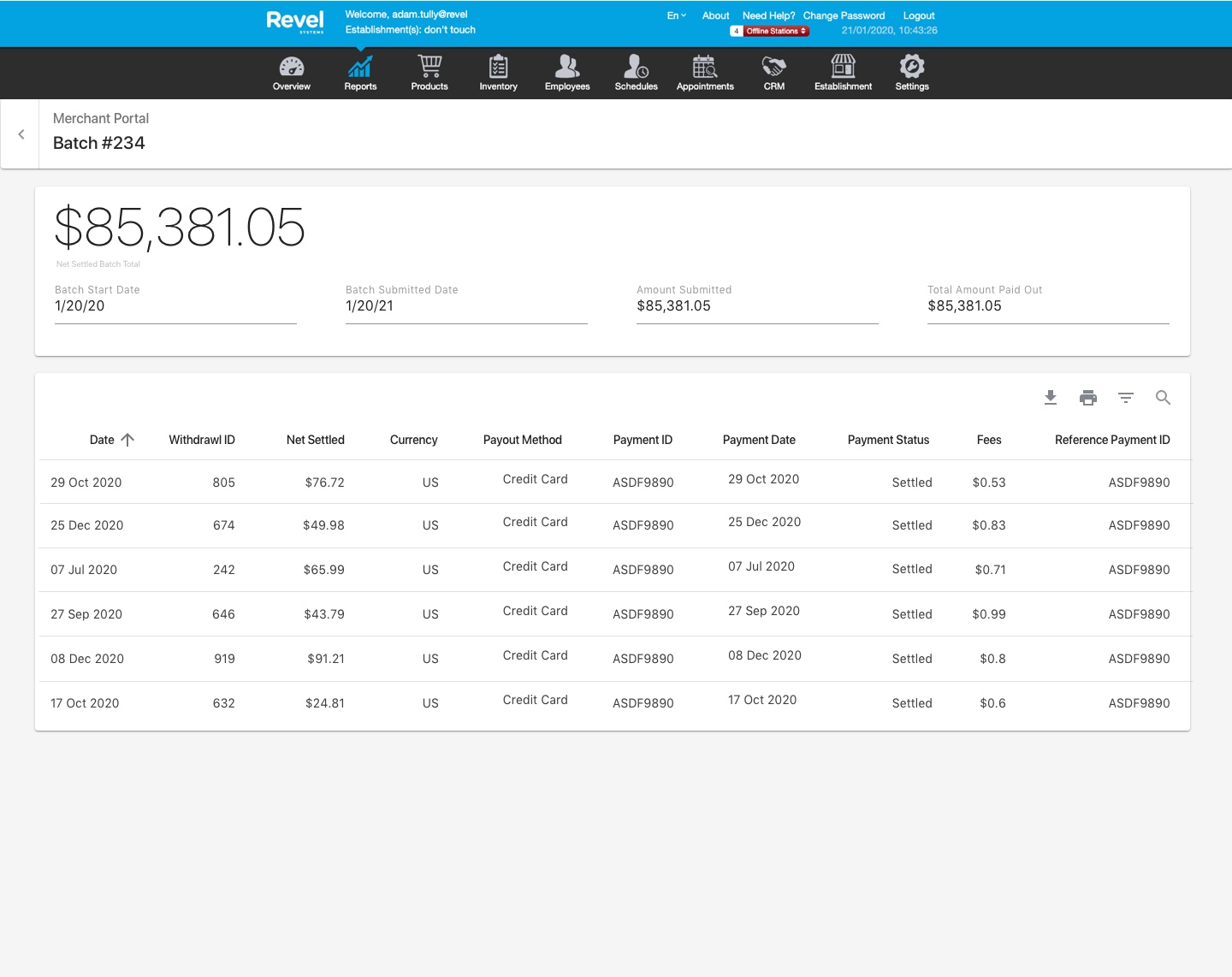
Task: Go back using the left chevron
Action: [21, 134]
